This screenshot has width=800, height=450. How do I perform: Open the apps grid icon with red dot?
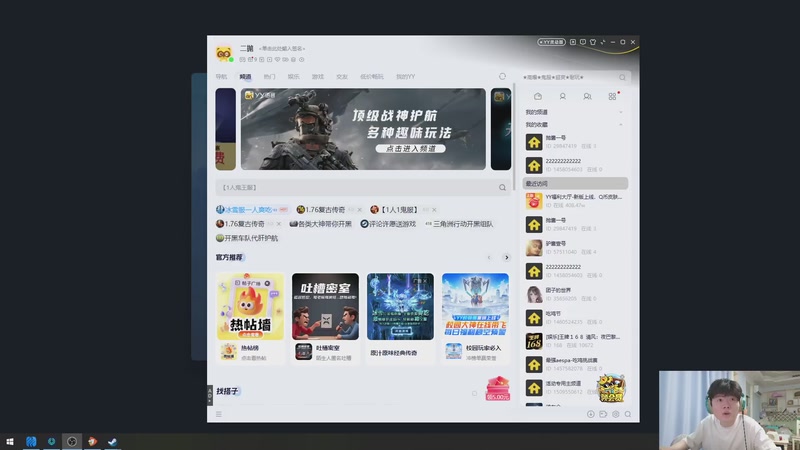(x=612, y=96)
